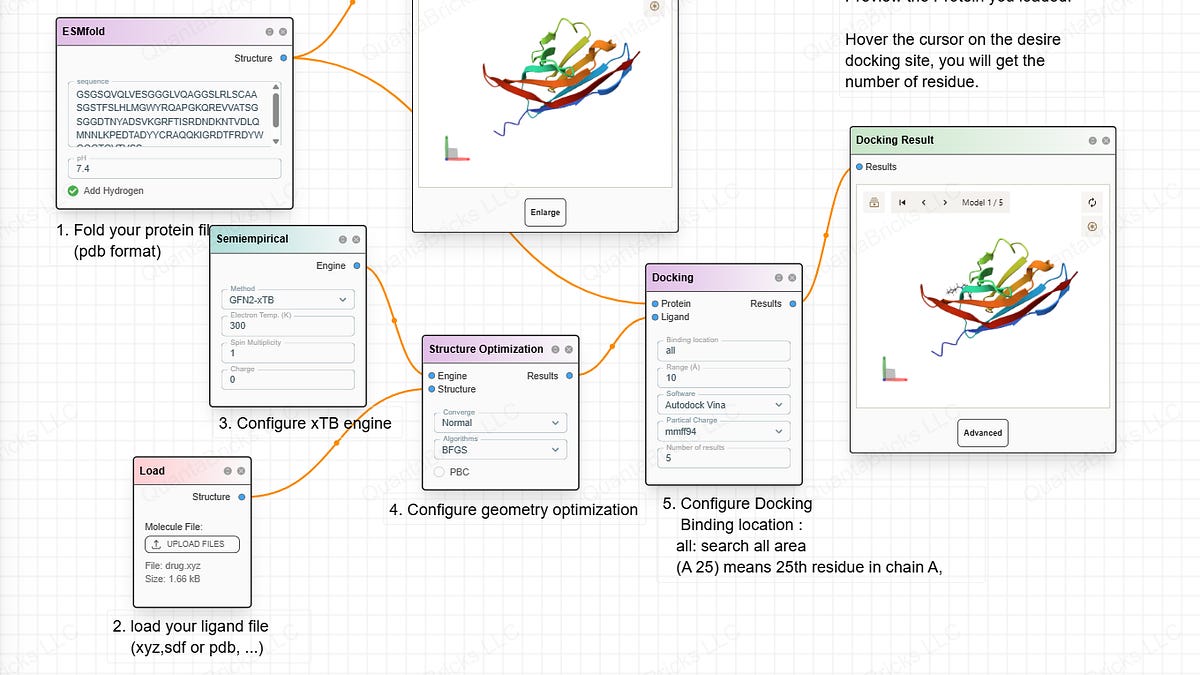The height and width of the screenshot is (675, 1200).
Task: Click the Docking Protein input port
Action: (655, 303)
